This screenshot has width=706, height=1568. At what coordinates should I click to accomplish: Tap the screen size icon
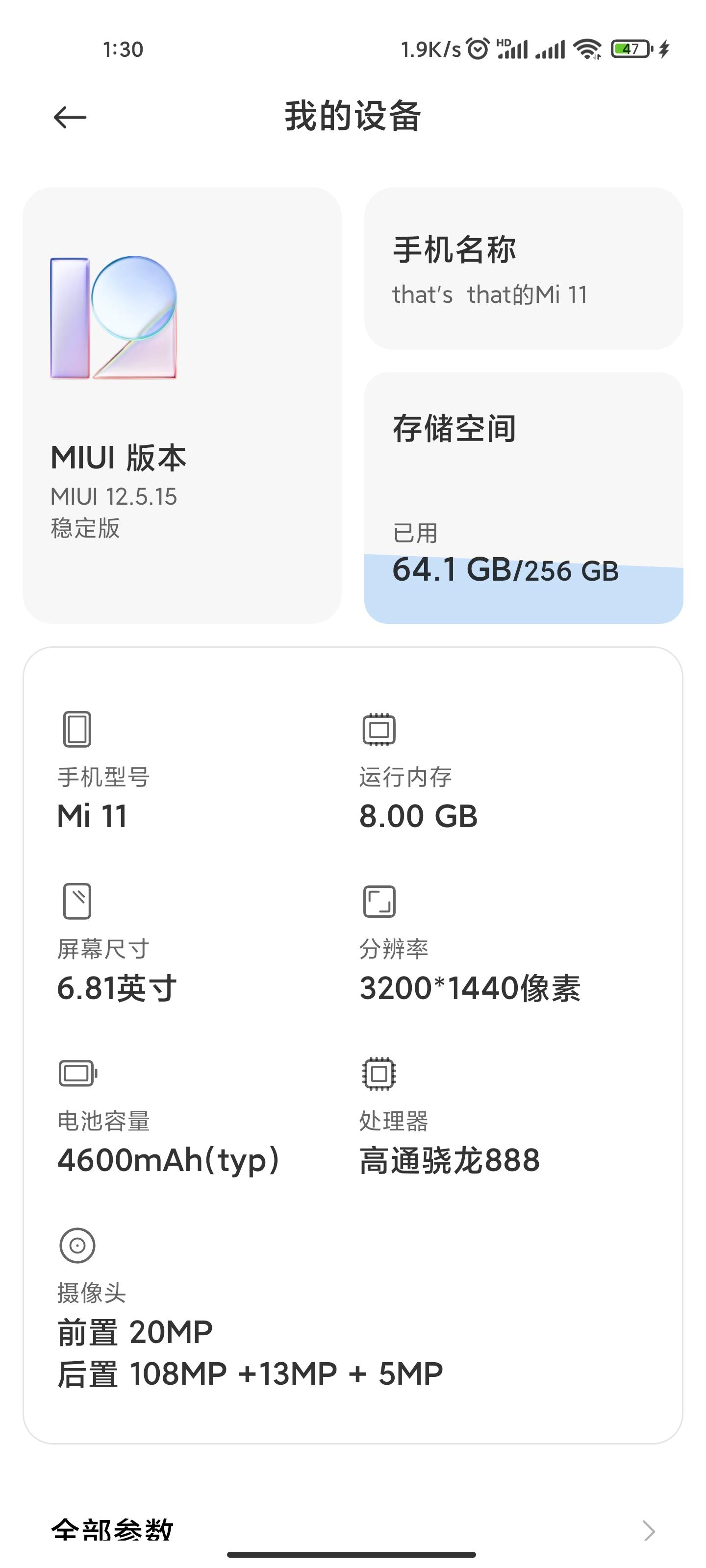(x=77, y=901)
